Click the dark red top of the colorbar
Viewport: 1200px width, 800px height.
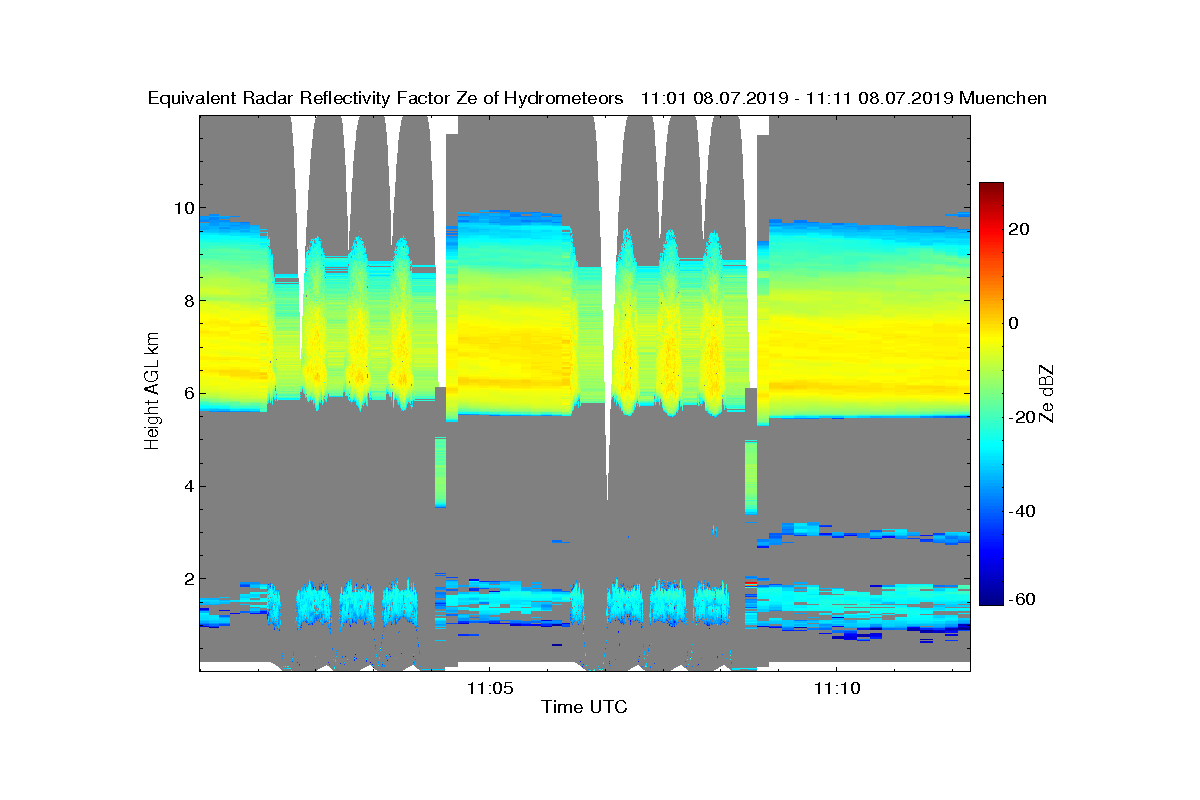[x=991, y=188]
